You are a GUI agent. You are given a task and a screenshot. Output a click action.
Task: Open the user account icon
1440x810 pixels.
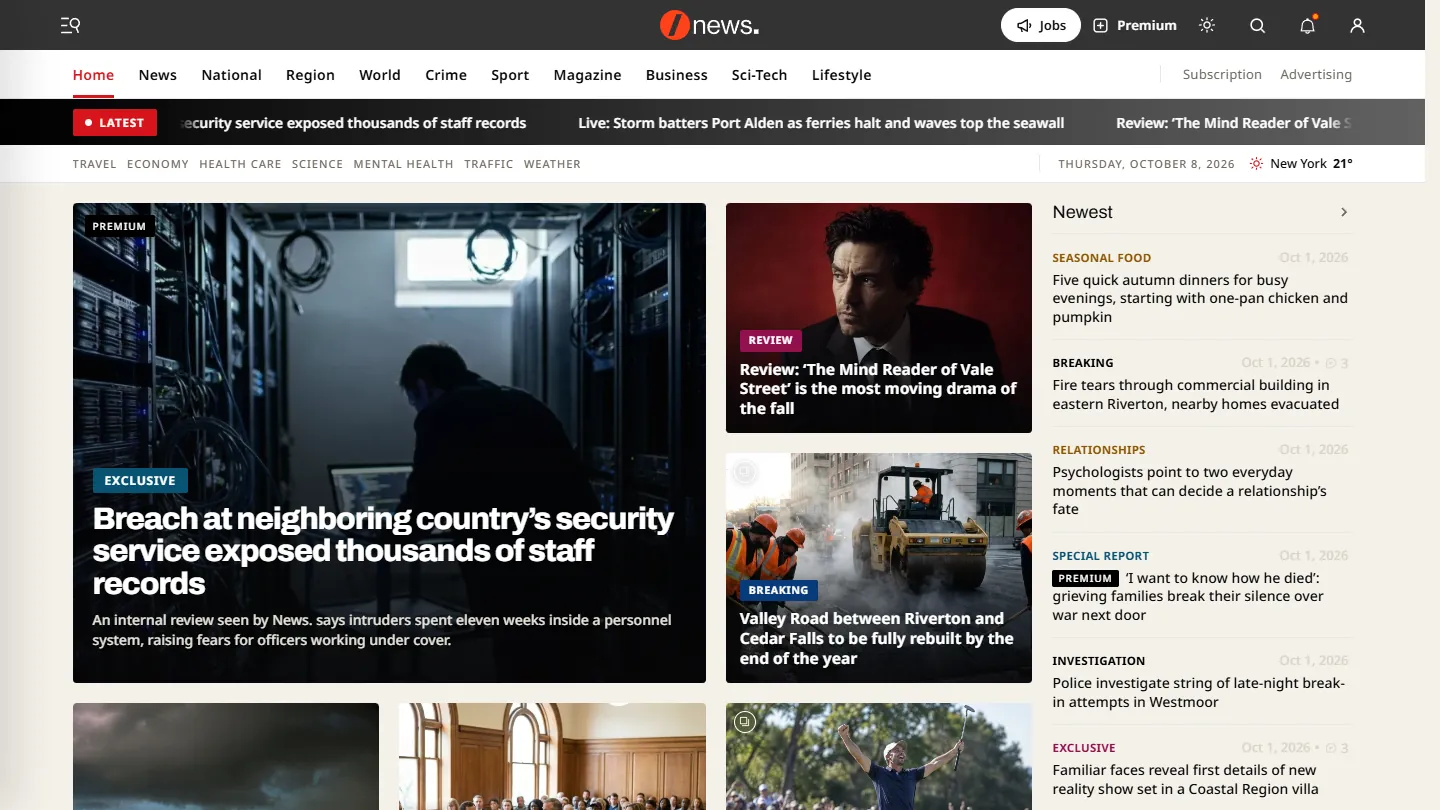[1357, 25]
